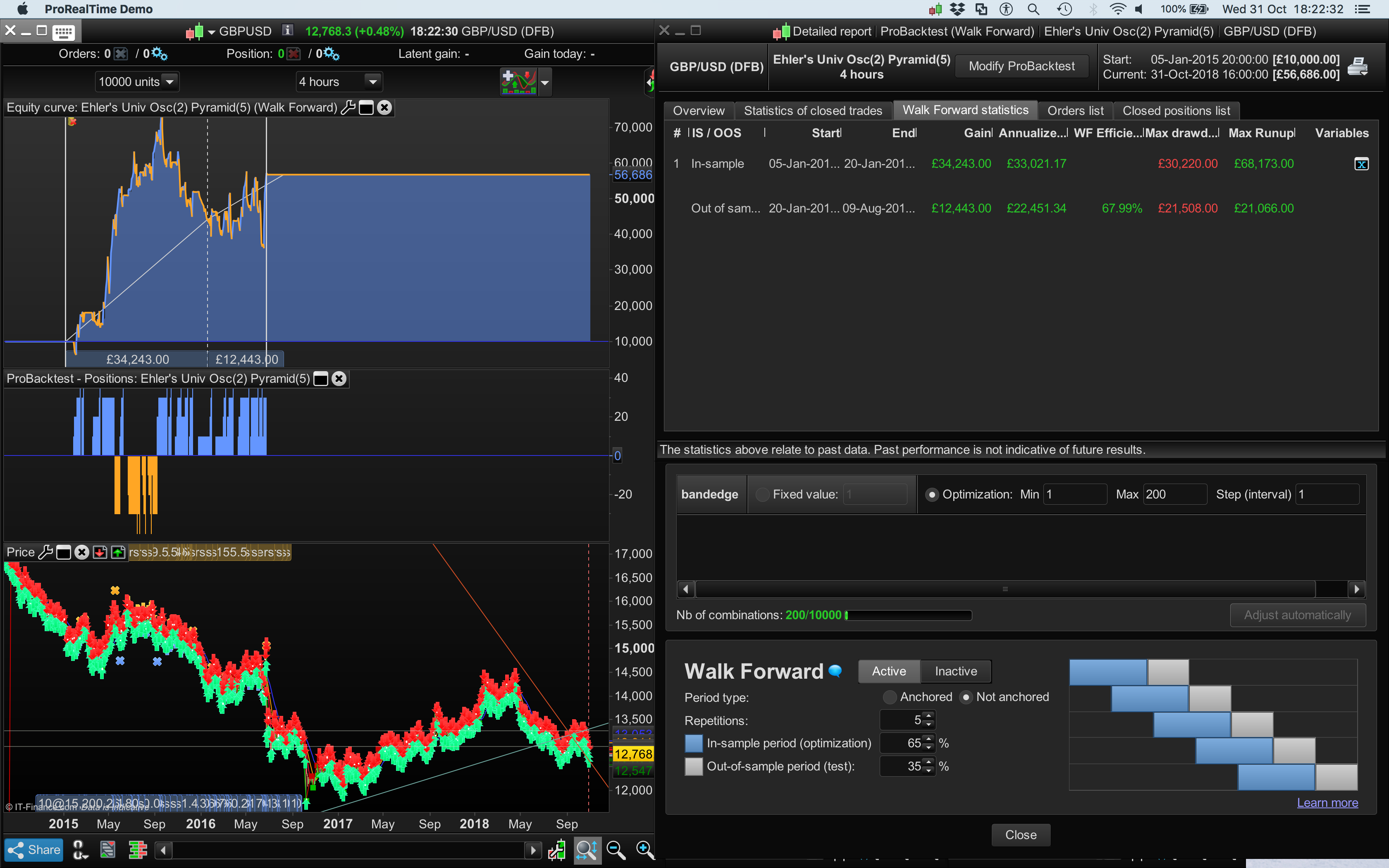Select Anchored period type
The width and height of the screenshot is (1389, 868).
click(x=890, y=697)
